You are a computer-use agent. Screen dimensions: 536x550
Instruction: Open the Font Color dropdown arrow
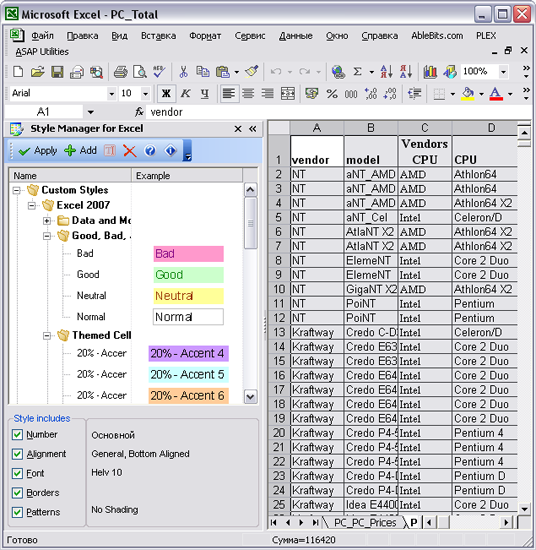(x=510, y=94)
